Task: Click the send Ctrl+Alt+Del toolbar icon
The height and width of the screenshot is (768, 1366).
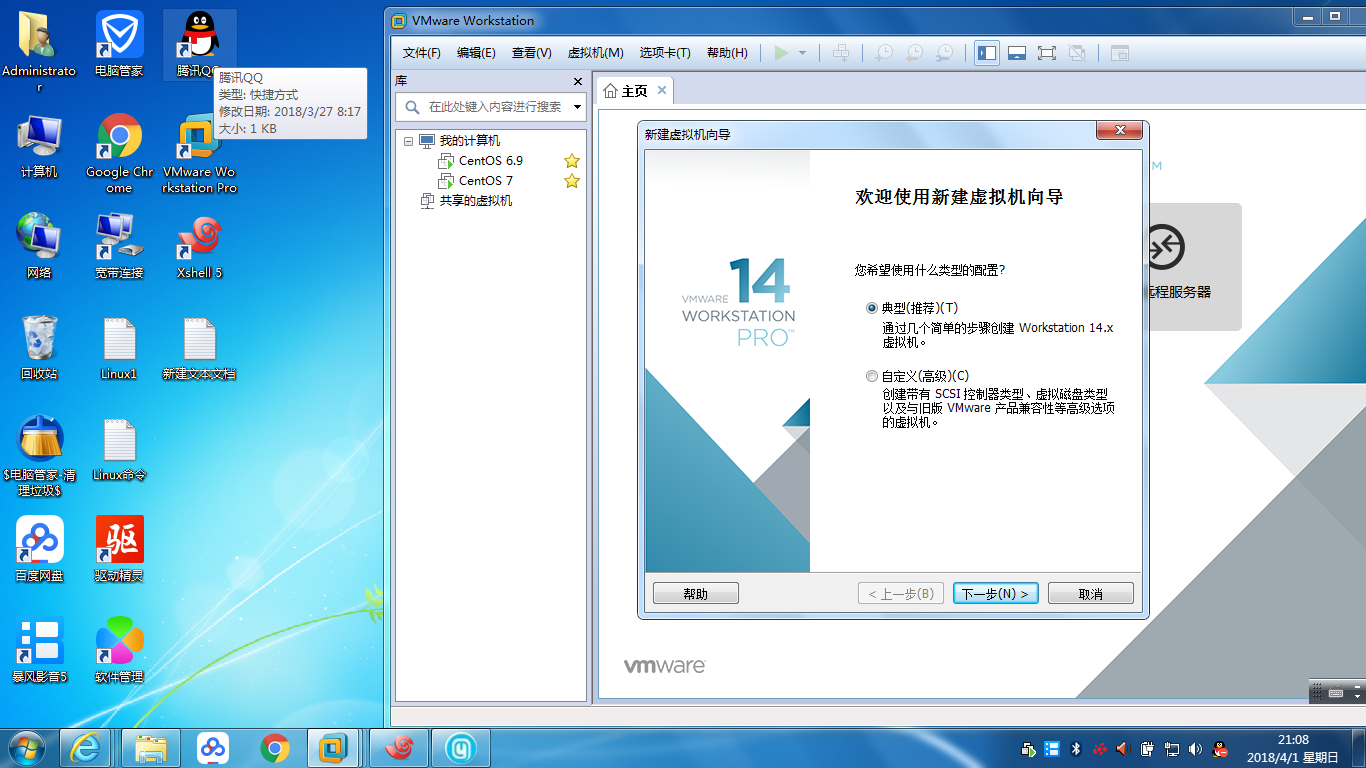Action: 842,53
